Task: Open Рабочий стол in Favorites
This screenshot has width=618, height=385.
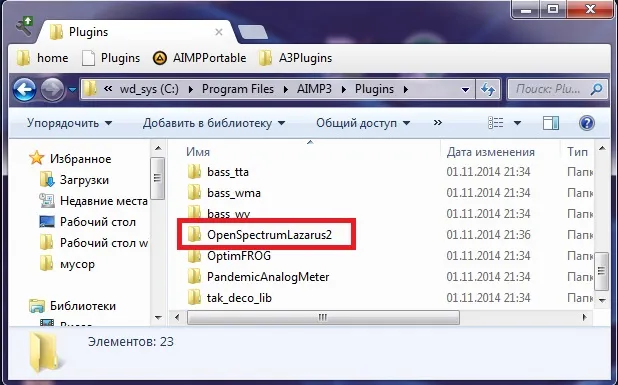Action: (x=98, y=222)
